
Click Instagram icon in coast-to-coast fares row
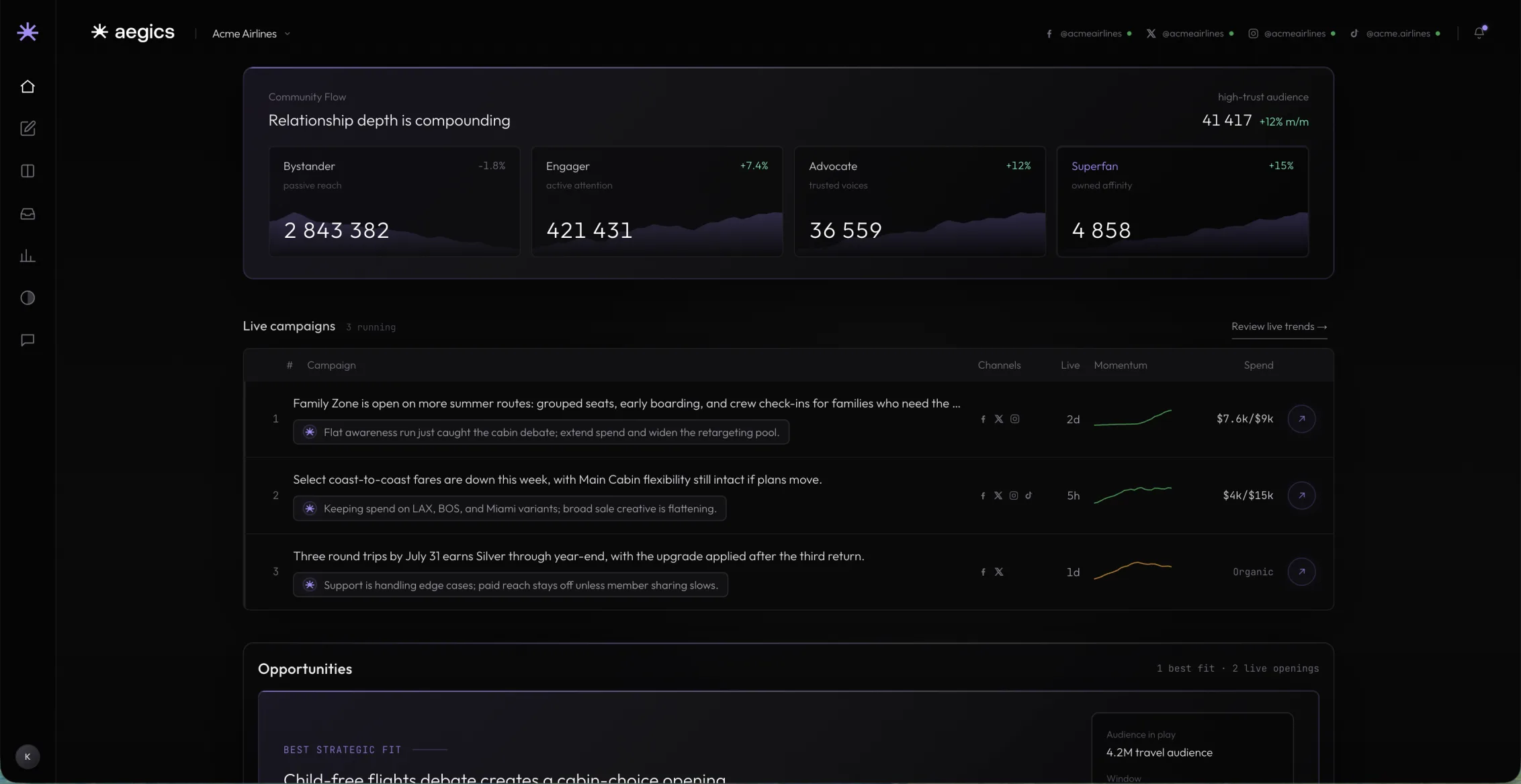(1014, 496)
